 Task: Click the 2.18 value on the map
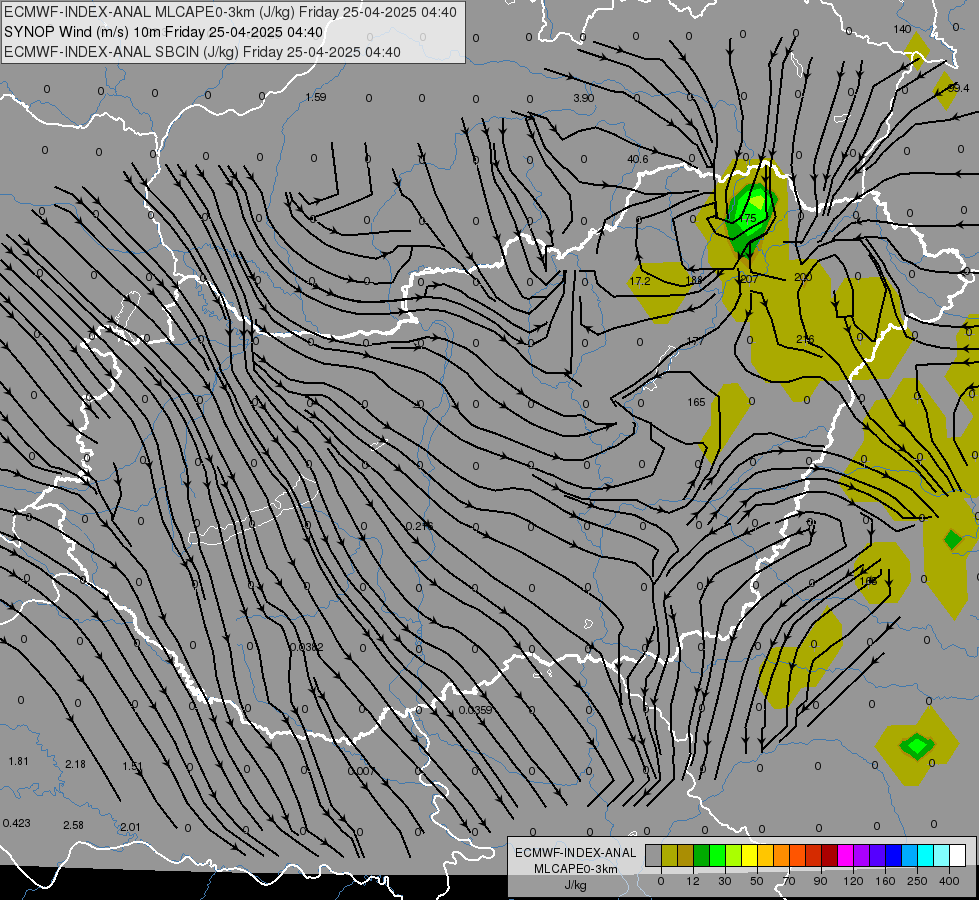click(x=75, y=764)
